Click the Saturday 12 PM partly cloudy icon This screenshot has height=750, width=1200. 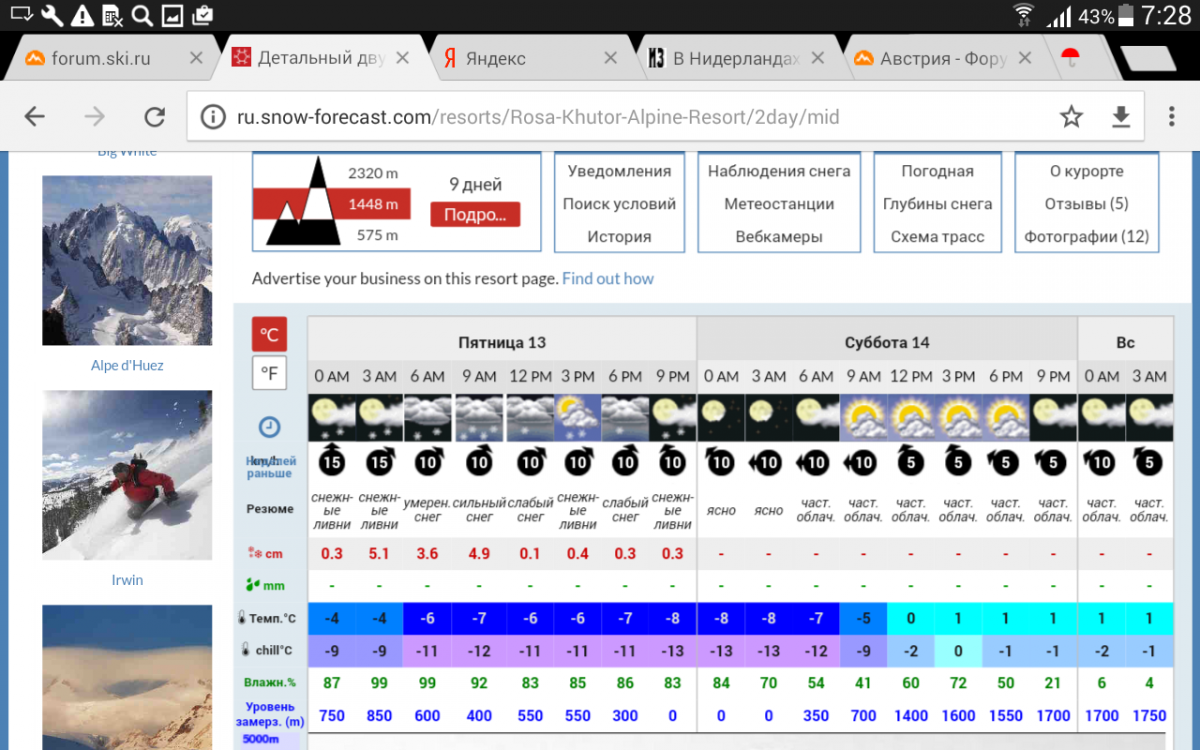point(911,418)
